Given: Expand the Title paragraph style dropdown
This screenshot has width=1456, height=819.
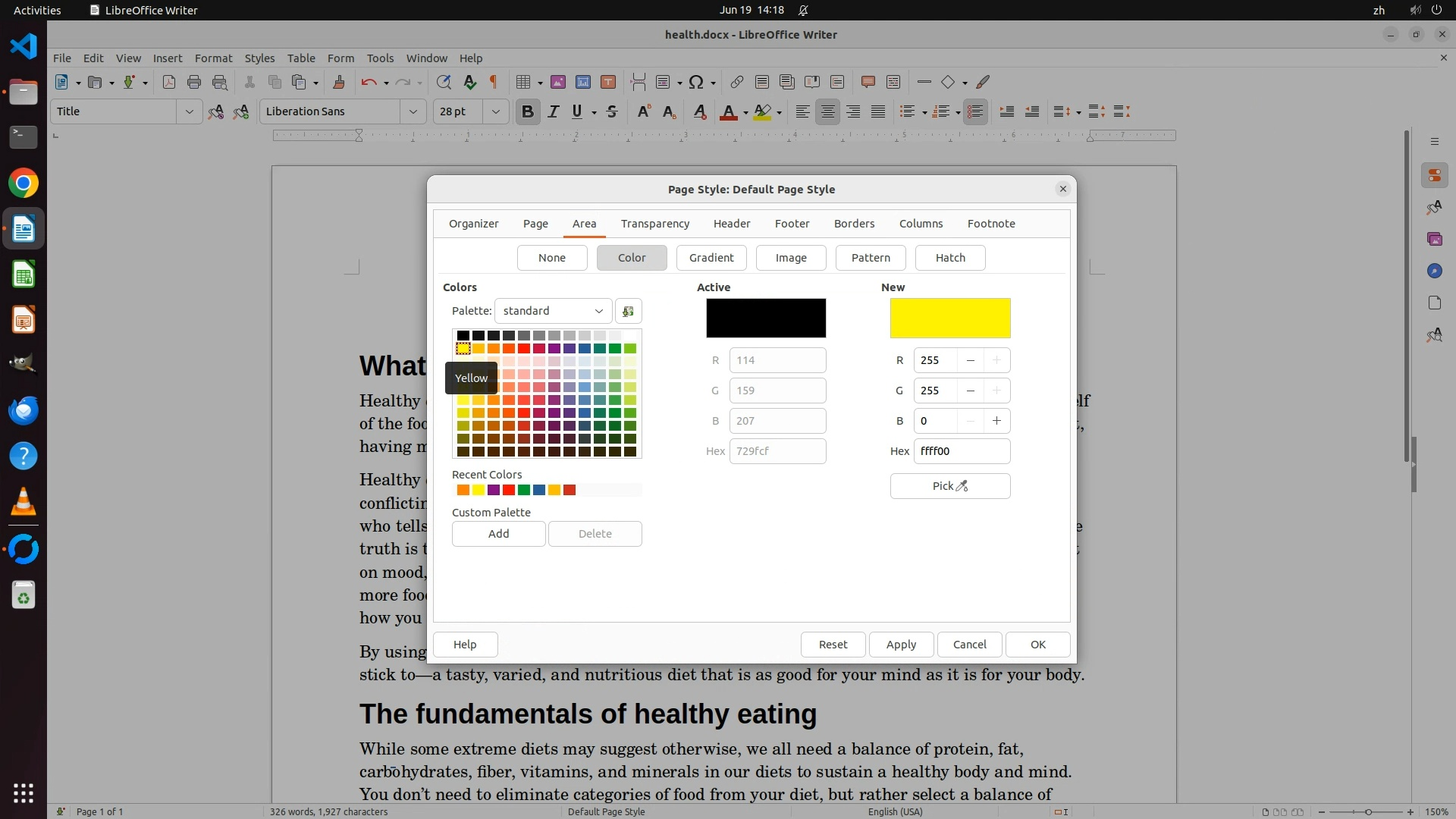Looking at the screenshot, I should click(x=189, y=111).
